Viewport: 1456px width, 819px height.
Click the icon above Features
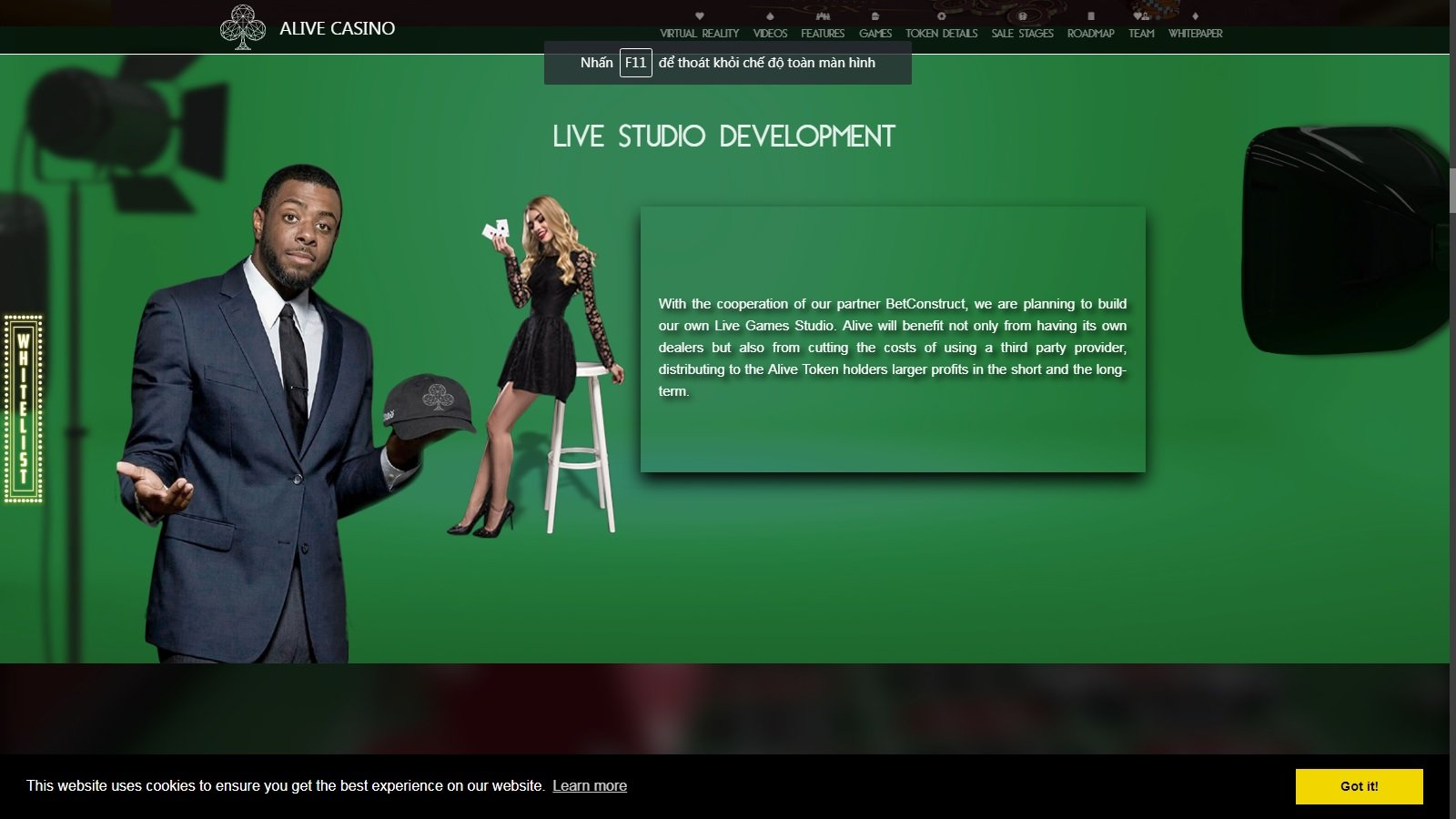[x=823, y=16]
